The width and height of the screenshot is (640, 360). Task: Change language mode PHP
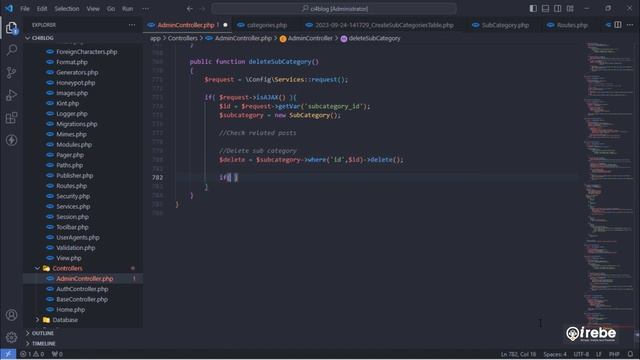(614, 354)
